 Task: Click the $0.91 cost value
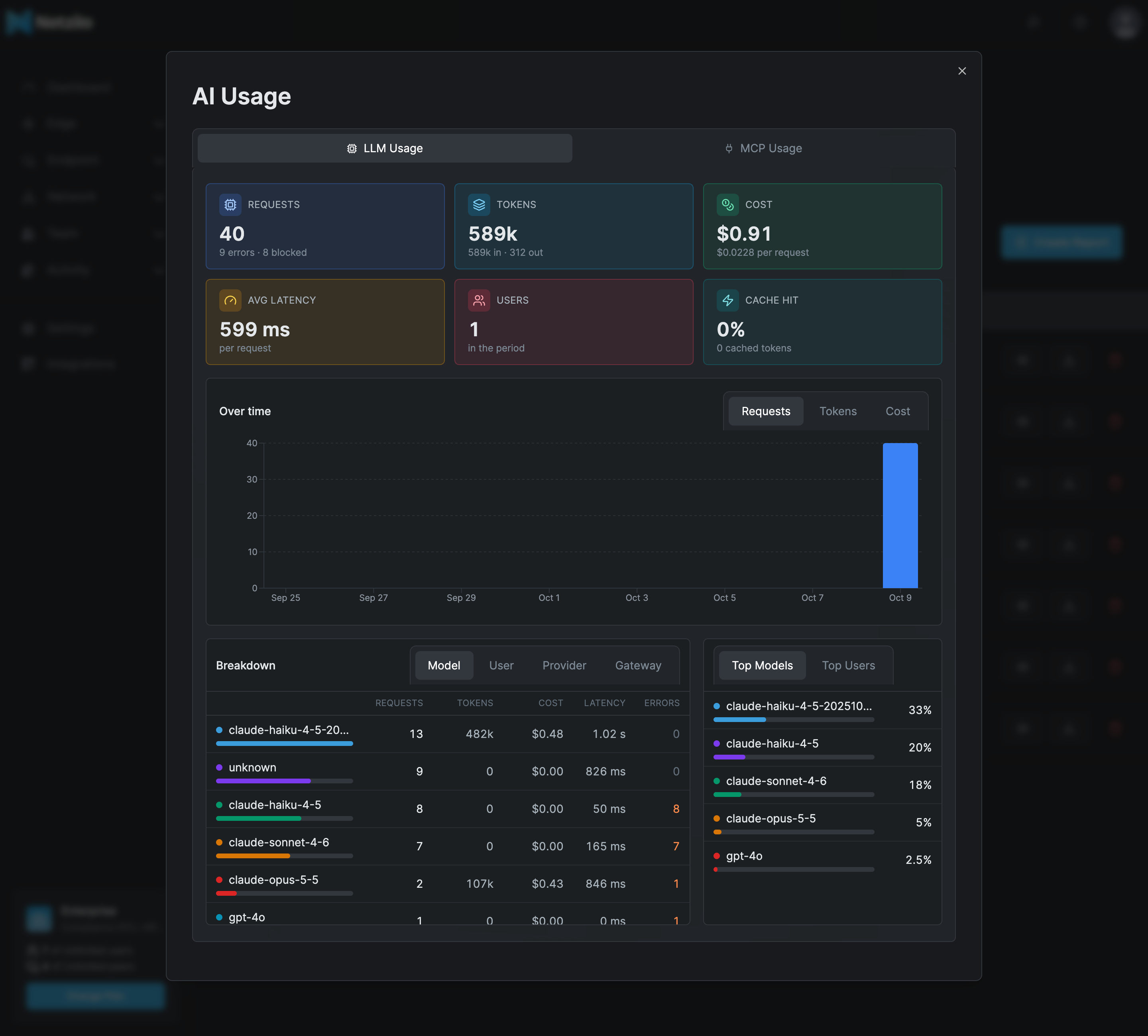744,234
